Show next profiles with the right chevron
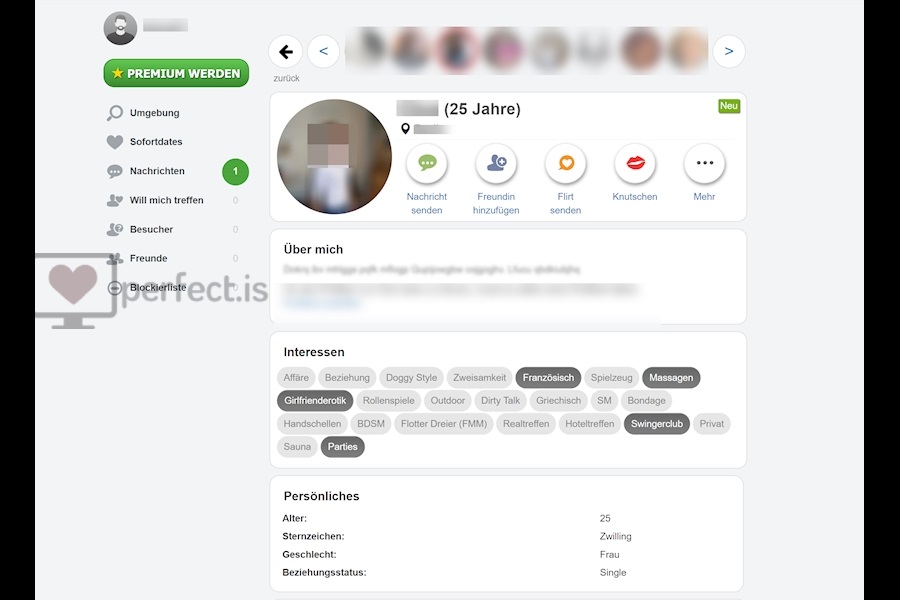This screenshot has height=600, width=900. 728,52
